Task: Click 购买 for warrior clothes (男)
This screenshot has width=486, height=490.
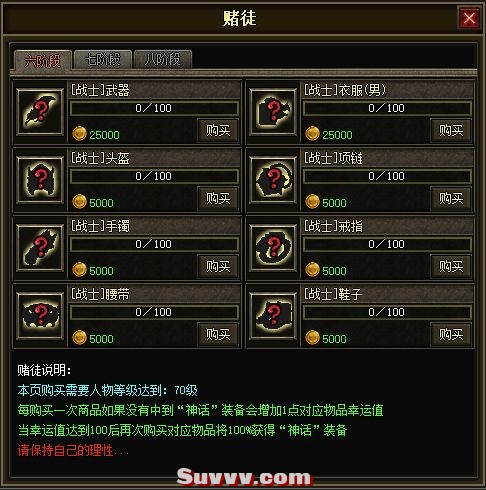Action: point(451,130)
